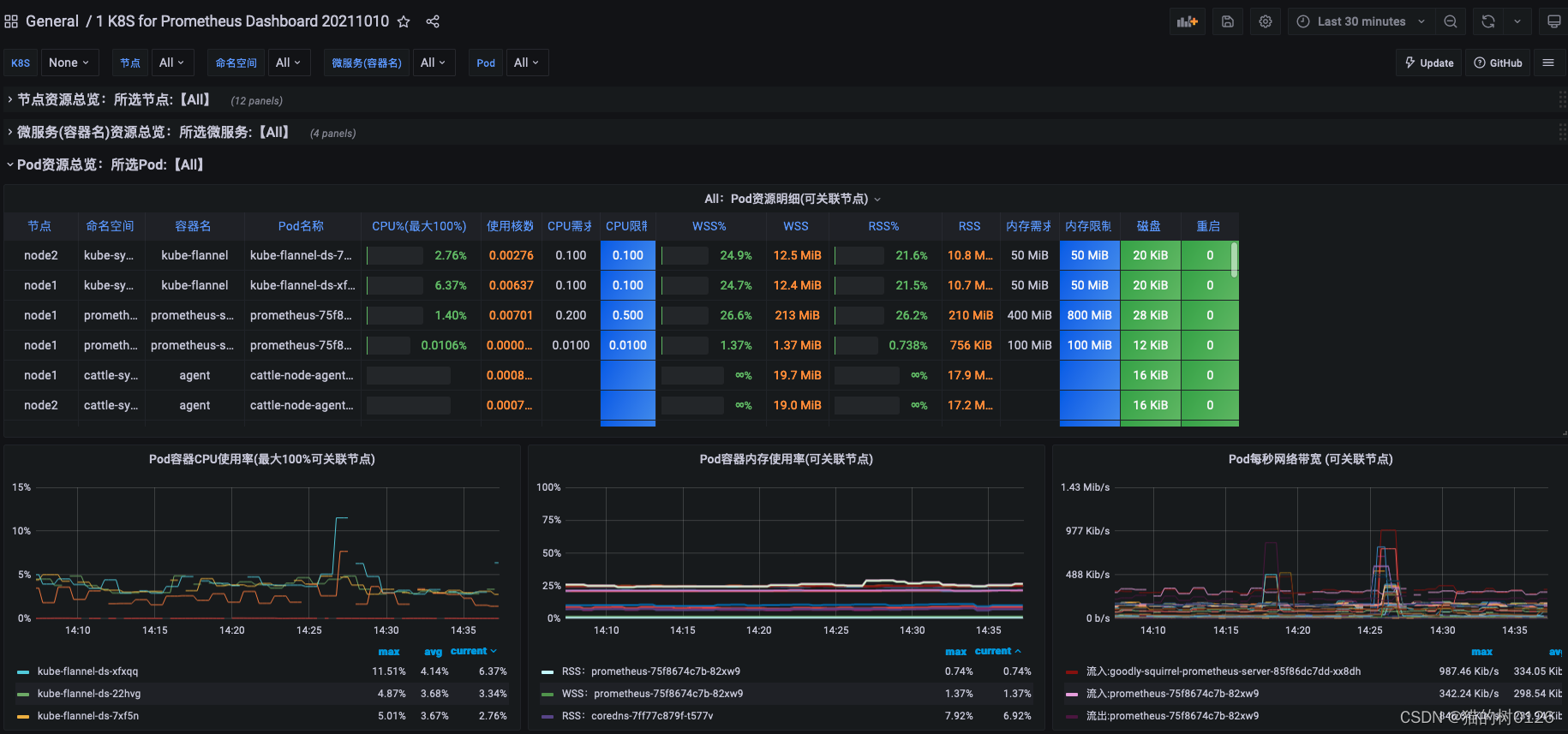Image resolution: width=1568 pixels, height=734 pixels.
Task: Click WSS% gauge bar showing 26.6%
Action: (685, 315)
